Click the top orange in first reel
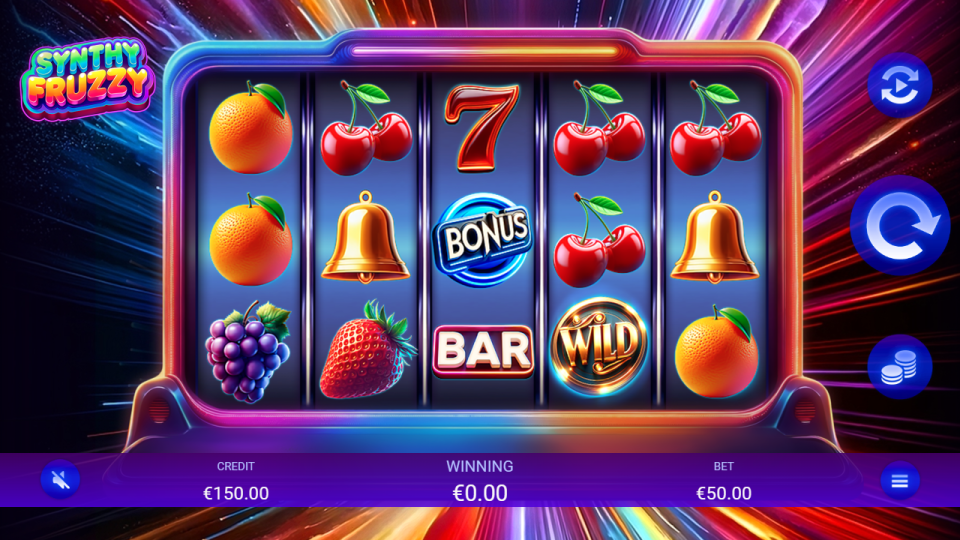This screenshot has width=960, height=540. point(250,127)
